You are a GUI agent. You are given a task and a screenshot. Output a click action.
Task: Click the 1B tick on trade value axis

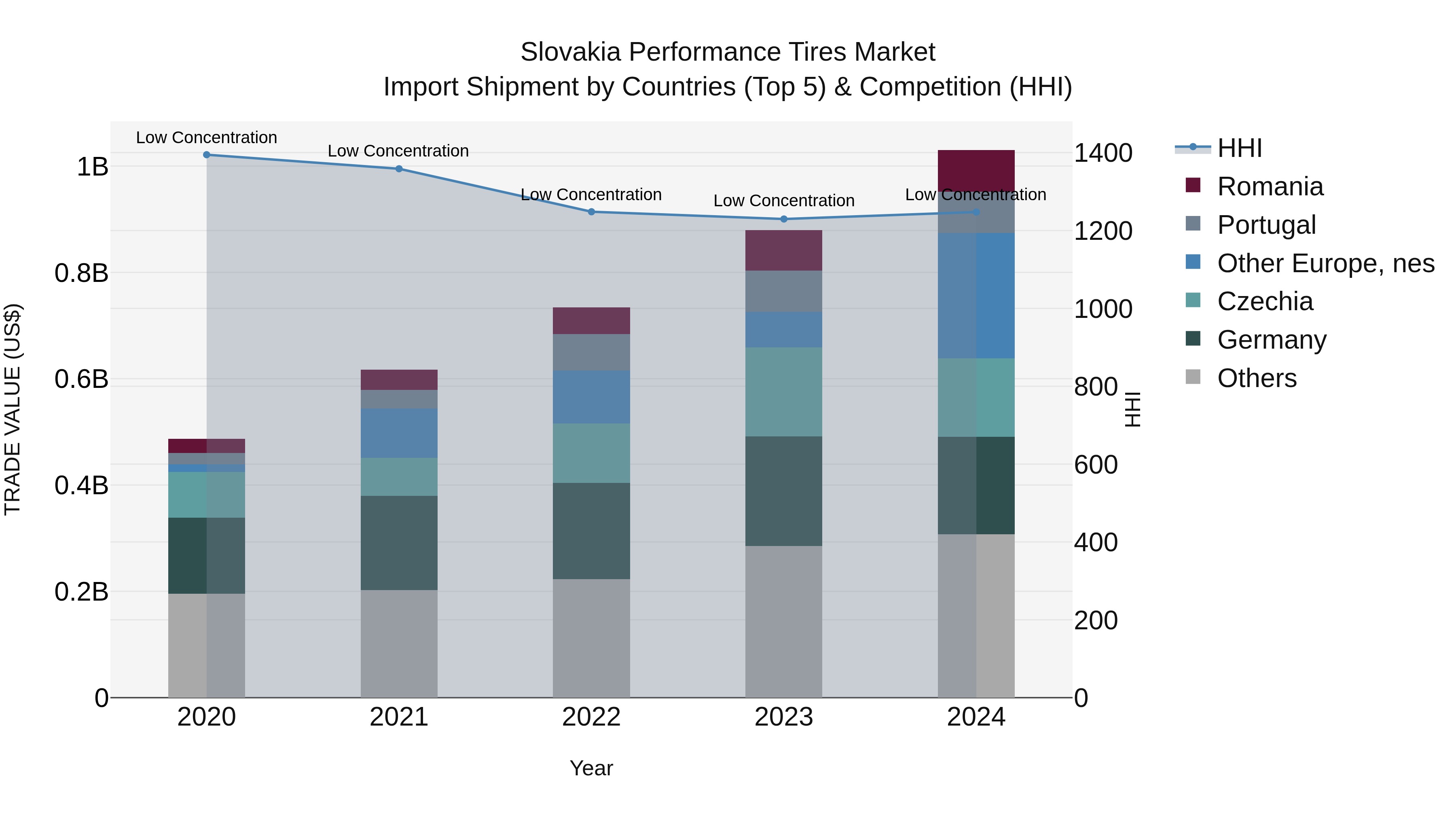point(92,167)
